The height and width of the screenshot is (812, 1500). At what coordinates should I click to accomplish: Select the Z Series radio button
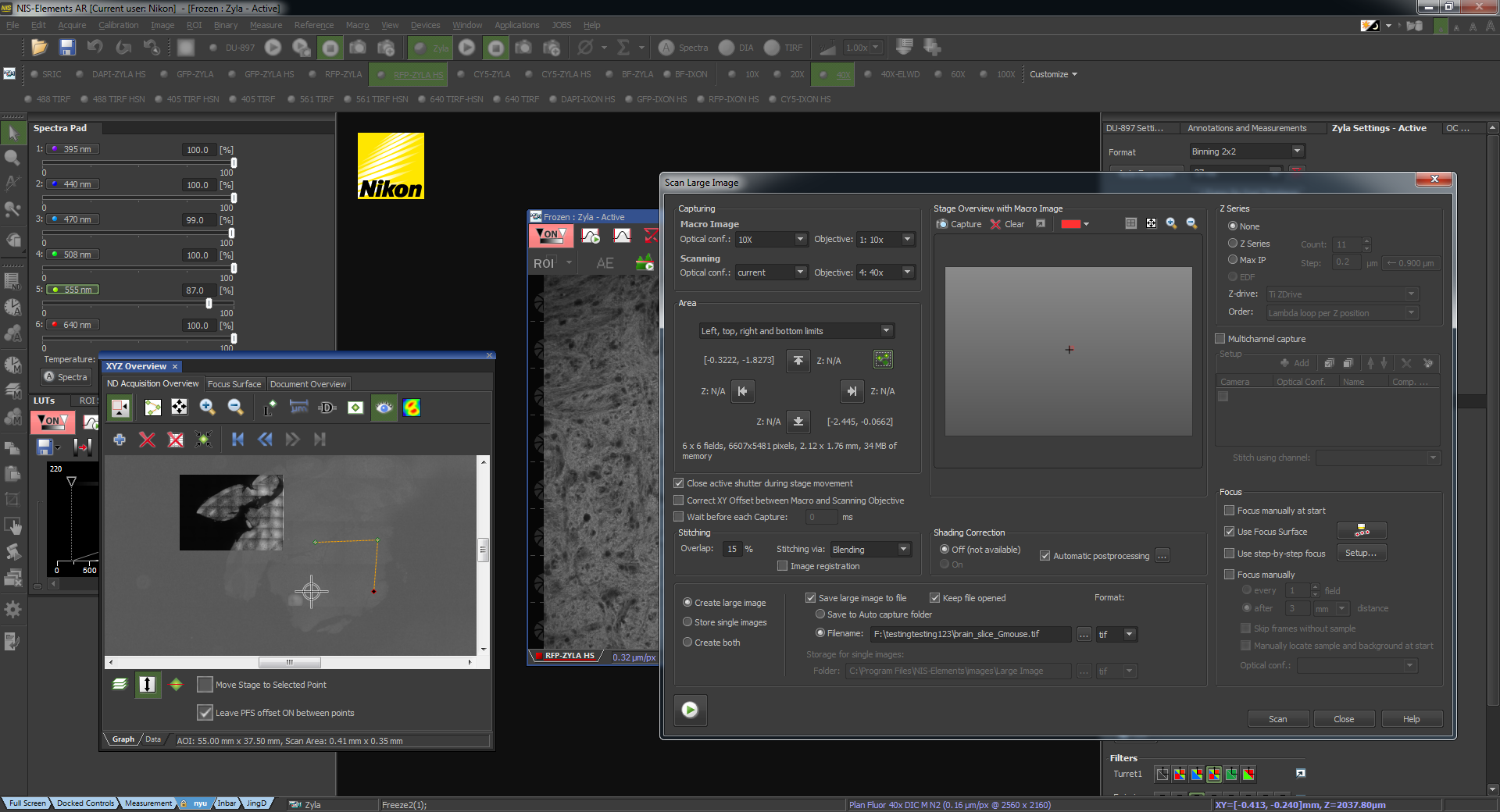(1233, 244)
